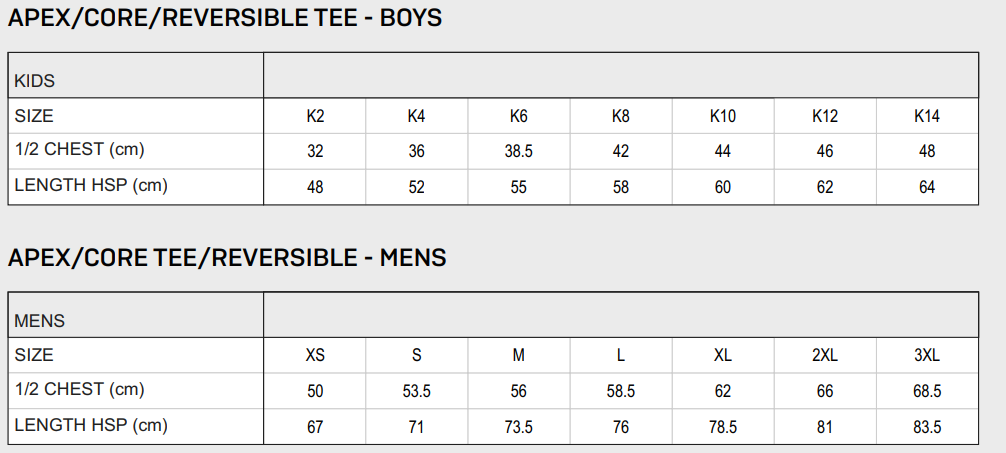
Task: Click the K2 size column header
Action: [x=315, y=117]
